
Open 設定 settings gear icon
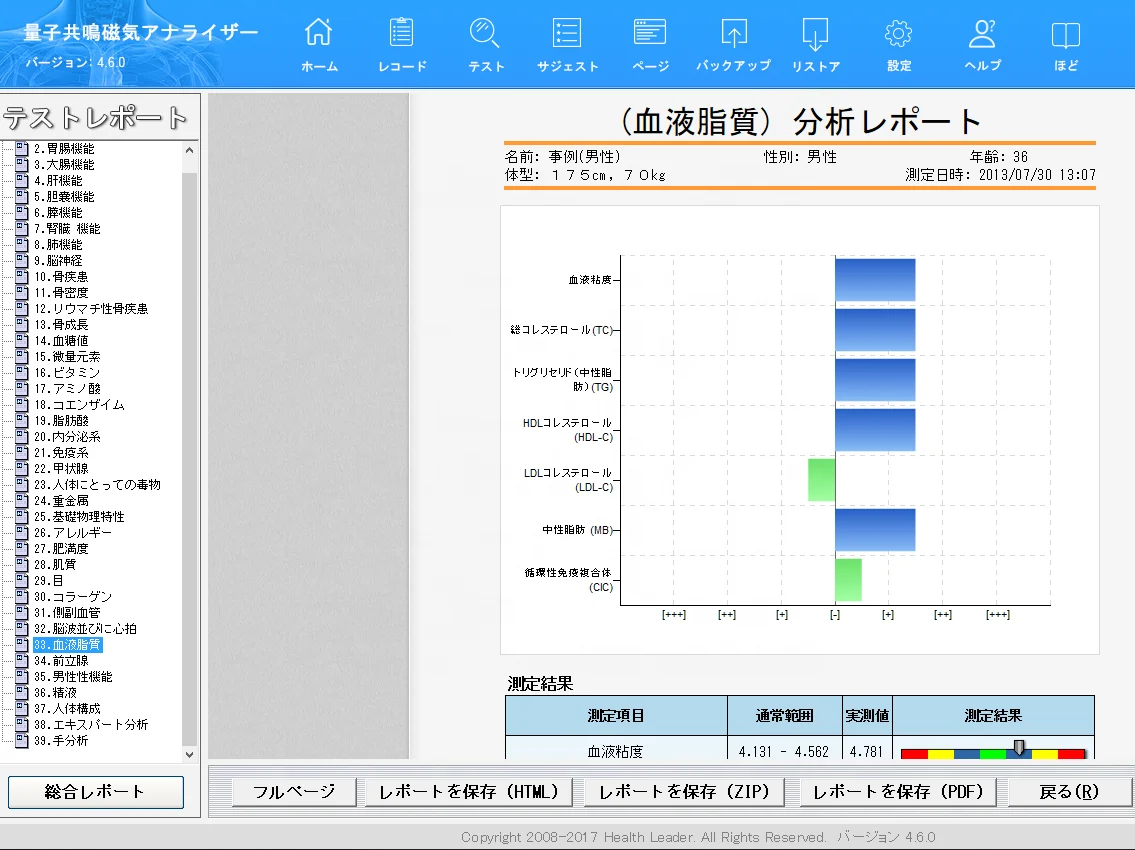pyautogui.click(x=898, y=45)
